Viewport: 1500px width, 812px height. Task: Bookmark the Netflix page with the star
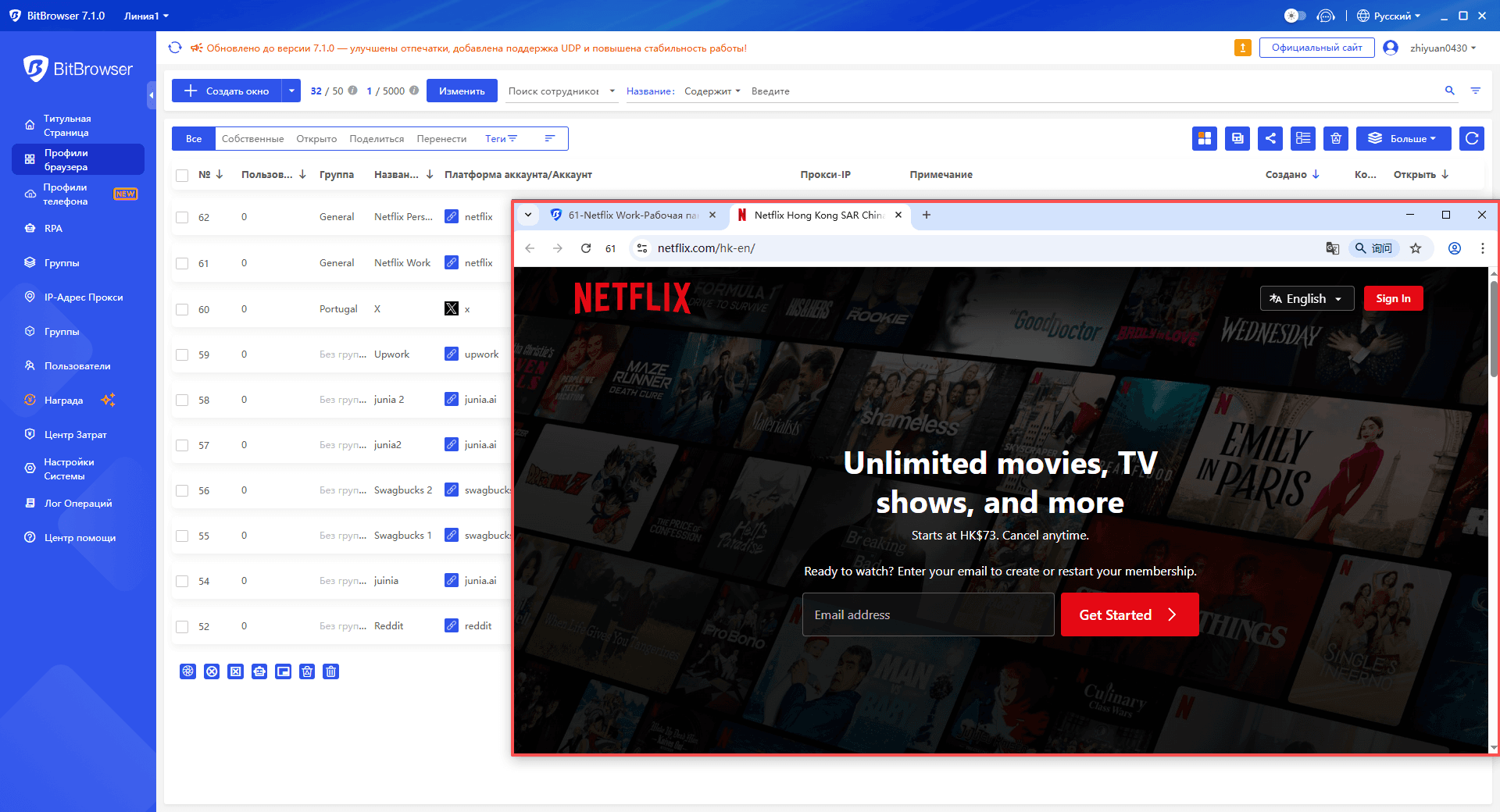point(1415,248)
